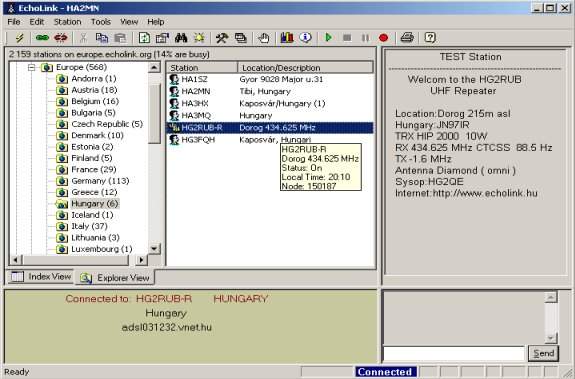
Task: Click the tree's scroll-down arrow
Action: tap(154, 249)
